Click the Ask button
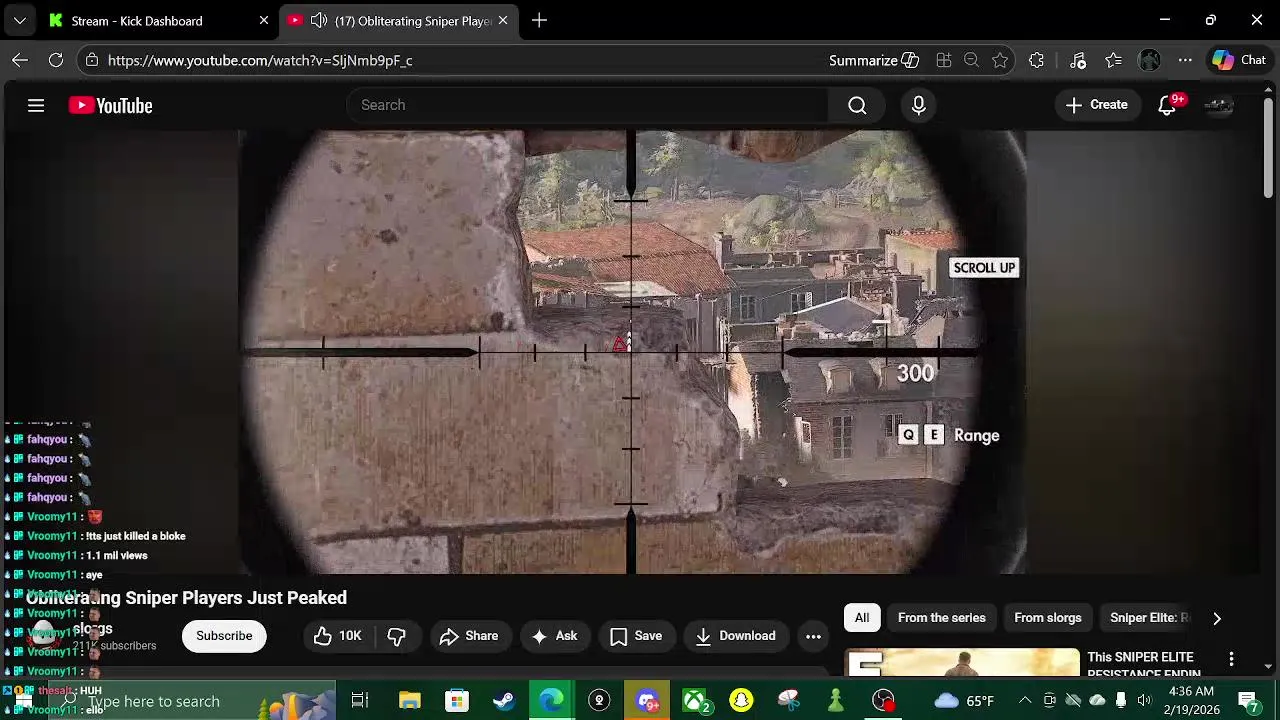Screen dimensions: 1280x720 (554, 636)
